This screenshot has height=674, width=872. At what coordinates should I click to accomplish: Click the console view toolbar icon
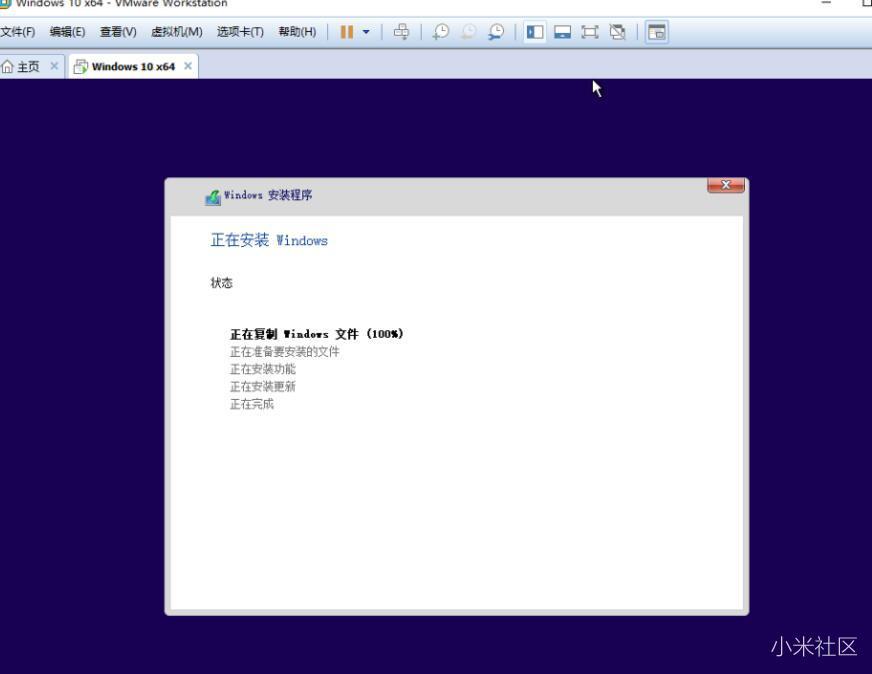click(x=657, y=32)
